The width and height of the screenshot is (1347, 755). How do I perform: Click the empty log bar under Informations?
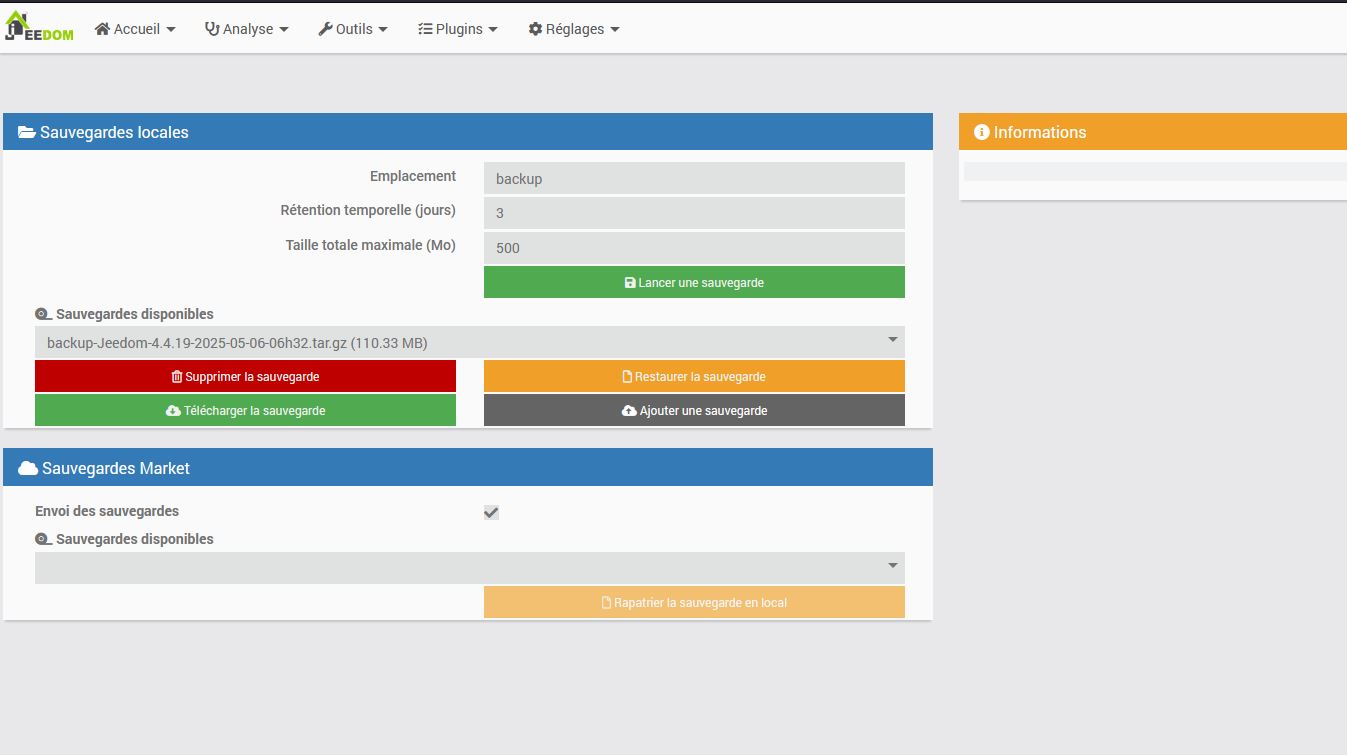[1155, 171]
